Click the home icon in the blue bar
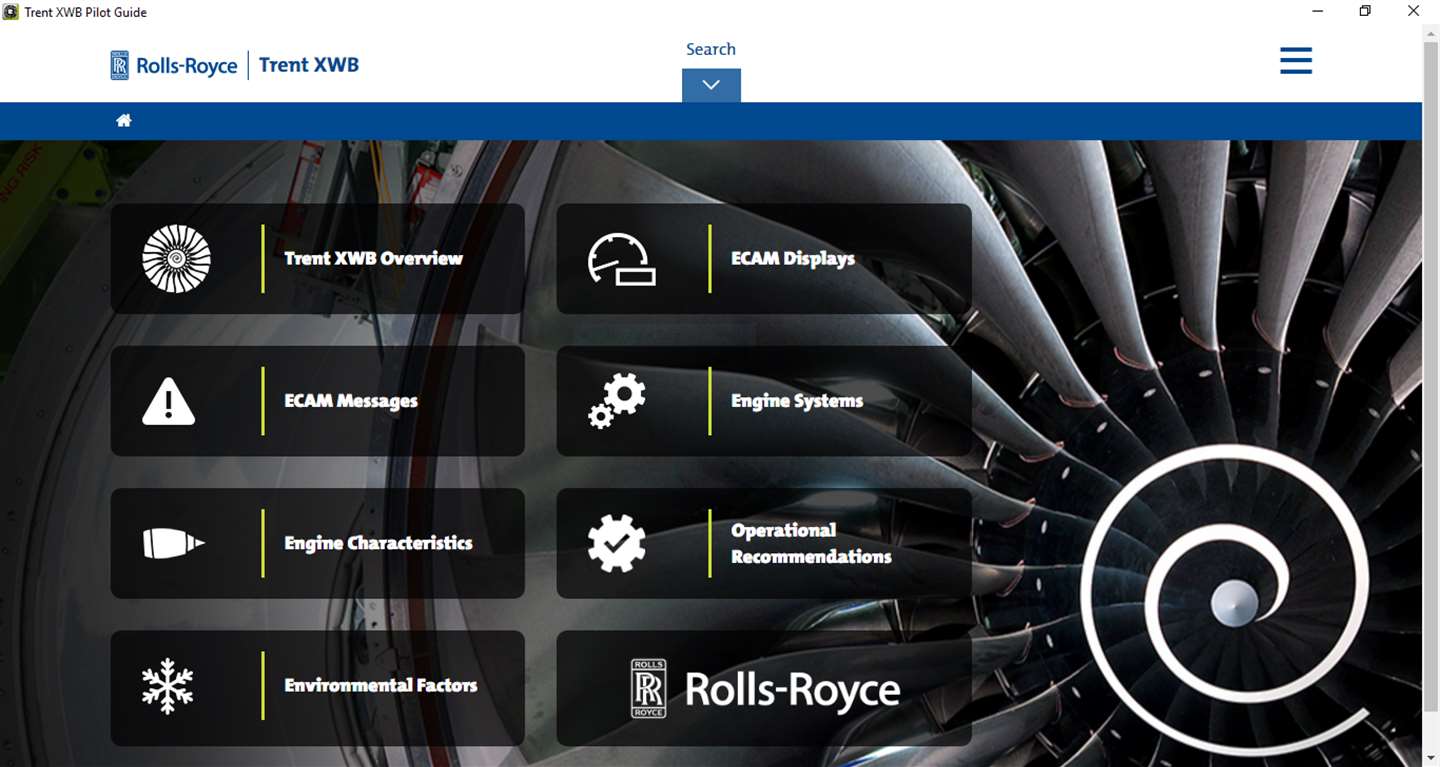This screenshot has width=1440, height=767. [124, 120]
